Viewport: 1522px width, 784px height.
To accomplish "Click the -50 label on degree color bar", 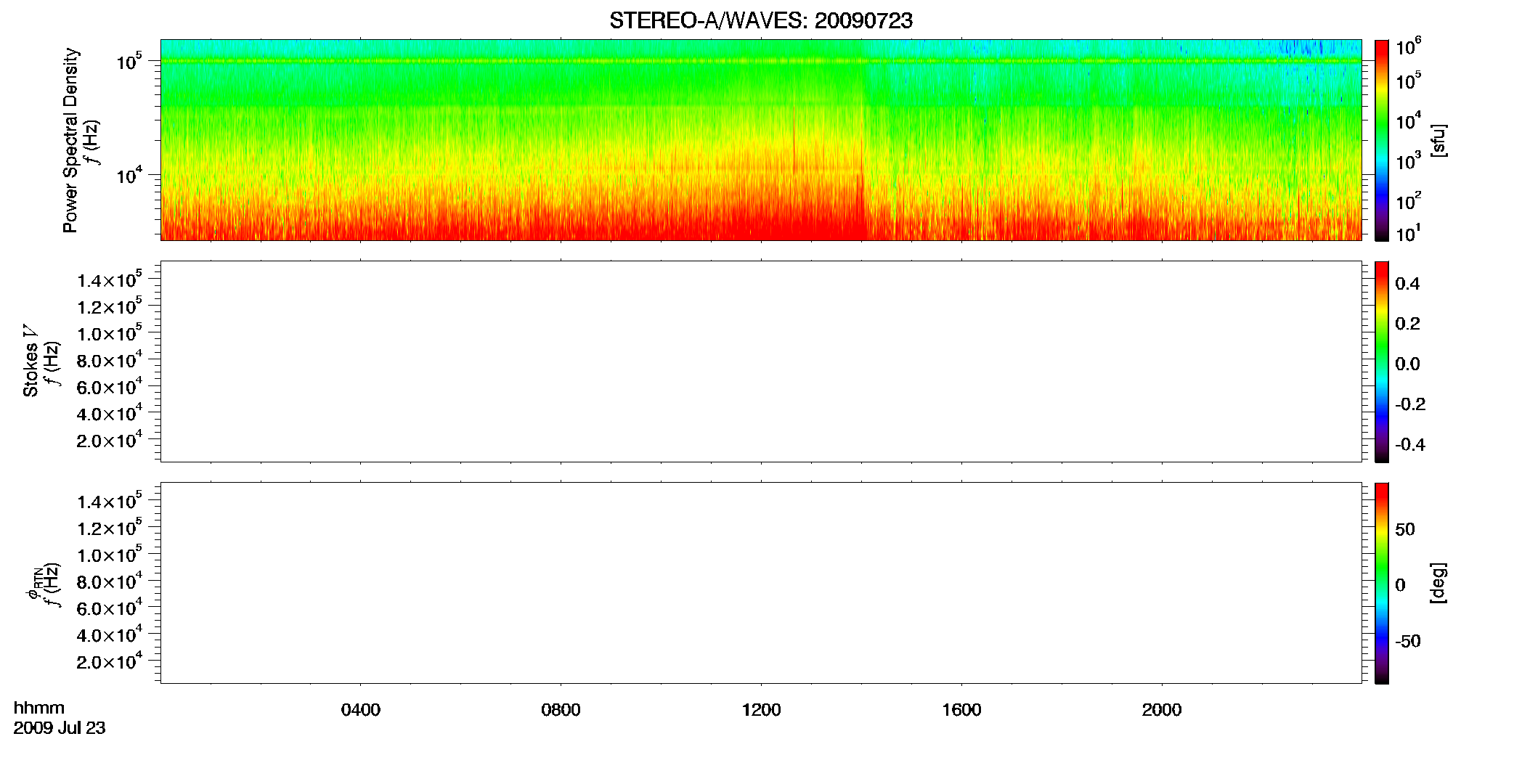I will click(x=1408, y=642).
